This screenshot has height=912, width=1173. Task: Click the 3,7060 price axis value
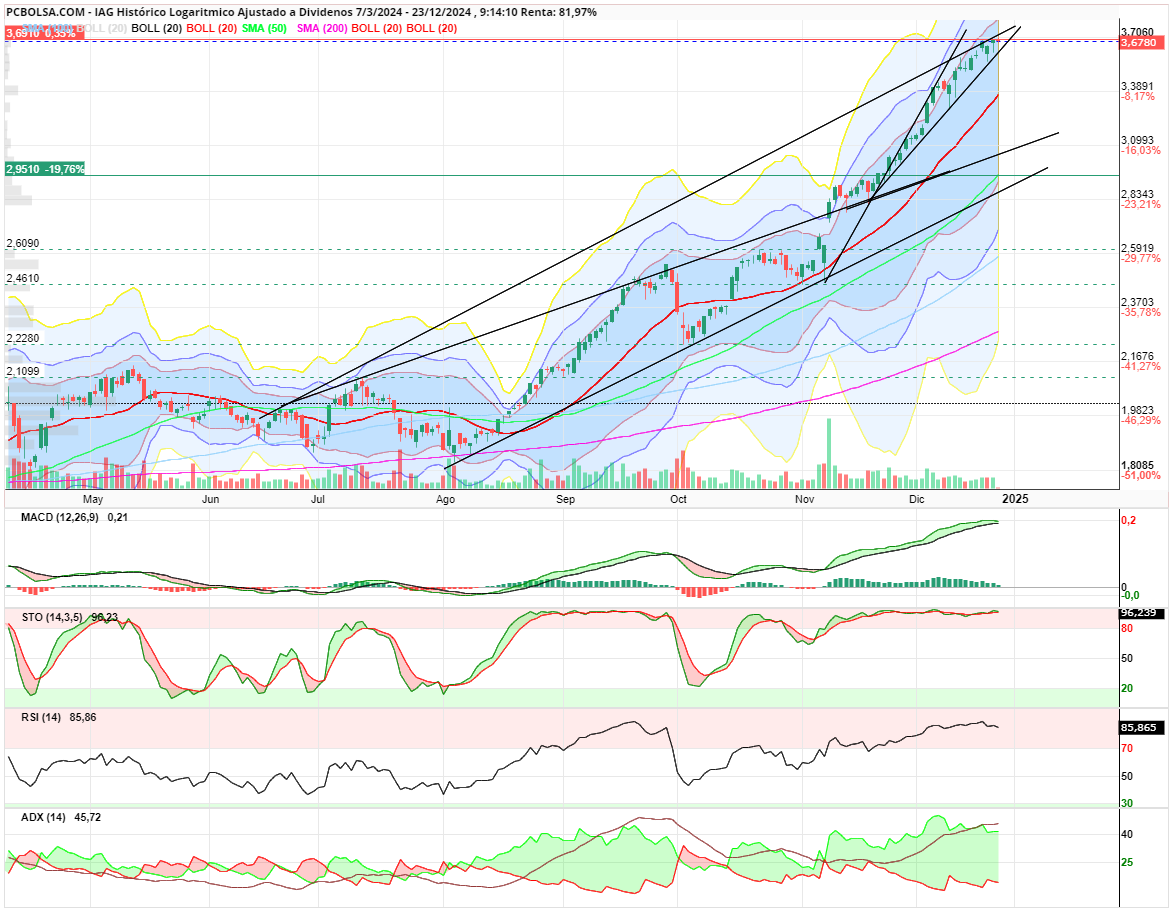click(x=1137, y=31)
